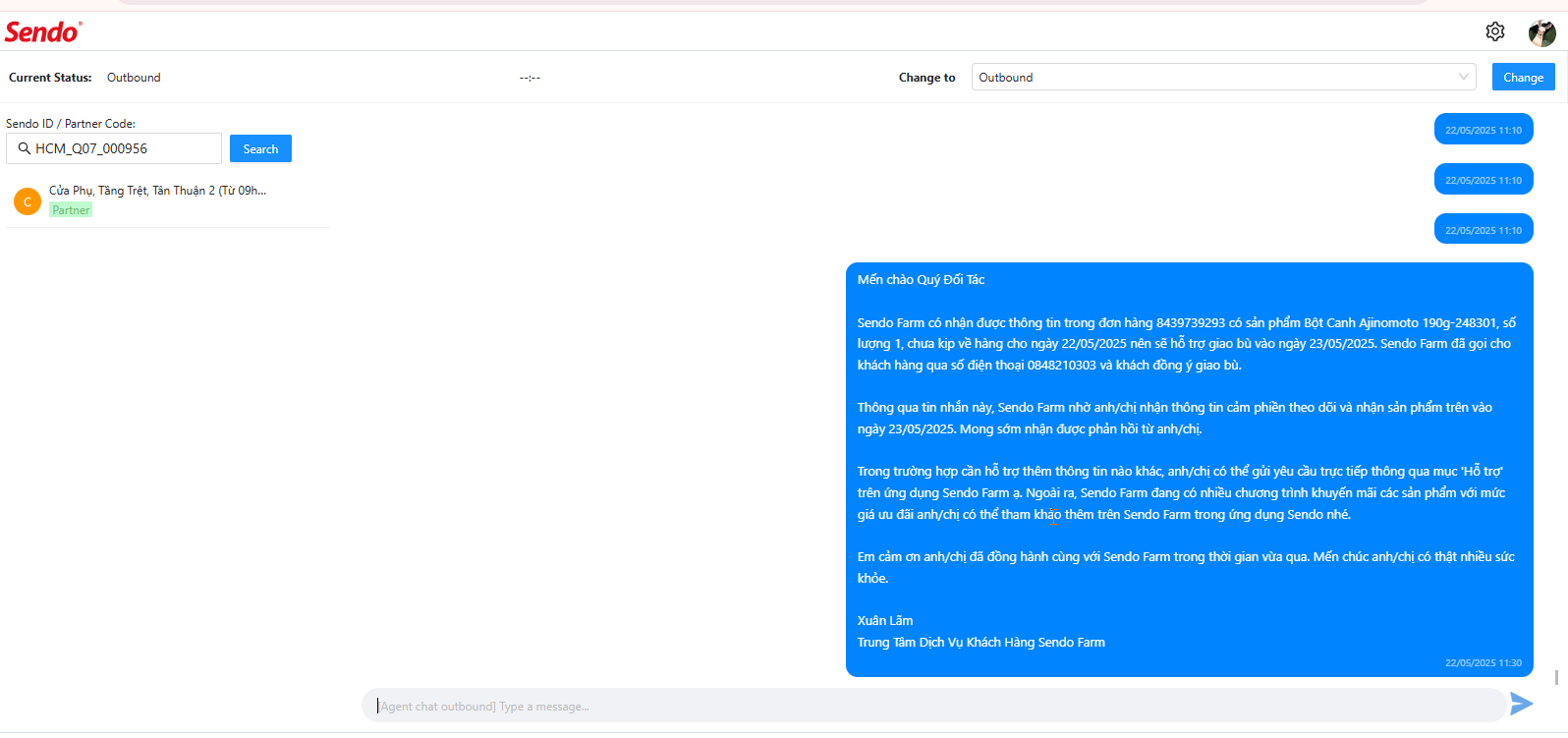Screen dimensions: 1568x738
Task: Open the settings gear icon
Action: (1494, 31)
